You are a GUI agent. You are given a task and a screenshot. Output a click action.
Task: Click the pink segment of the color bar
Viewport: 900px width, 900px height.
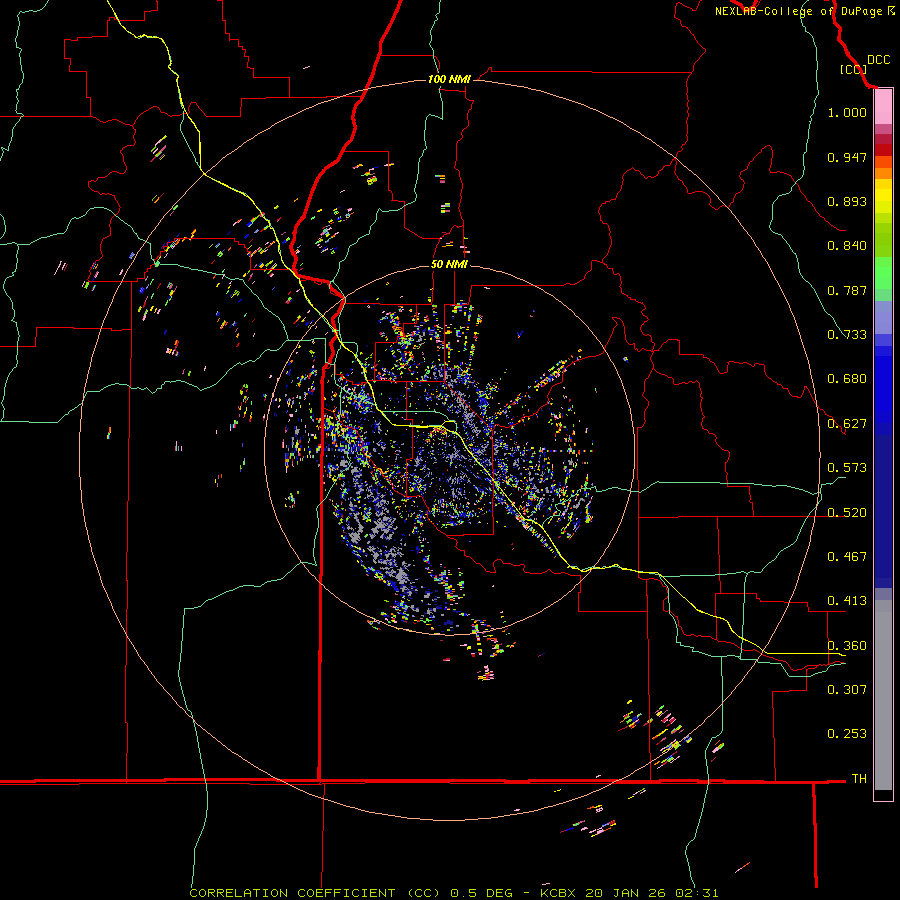(x=883, y=107)
